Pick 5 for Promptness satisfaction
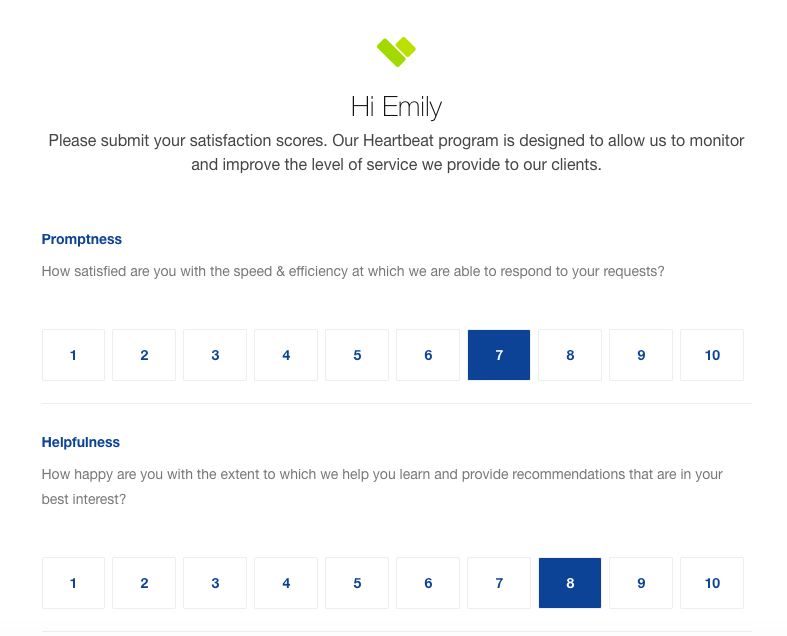 point(357,355)
